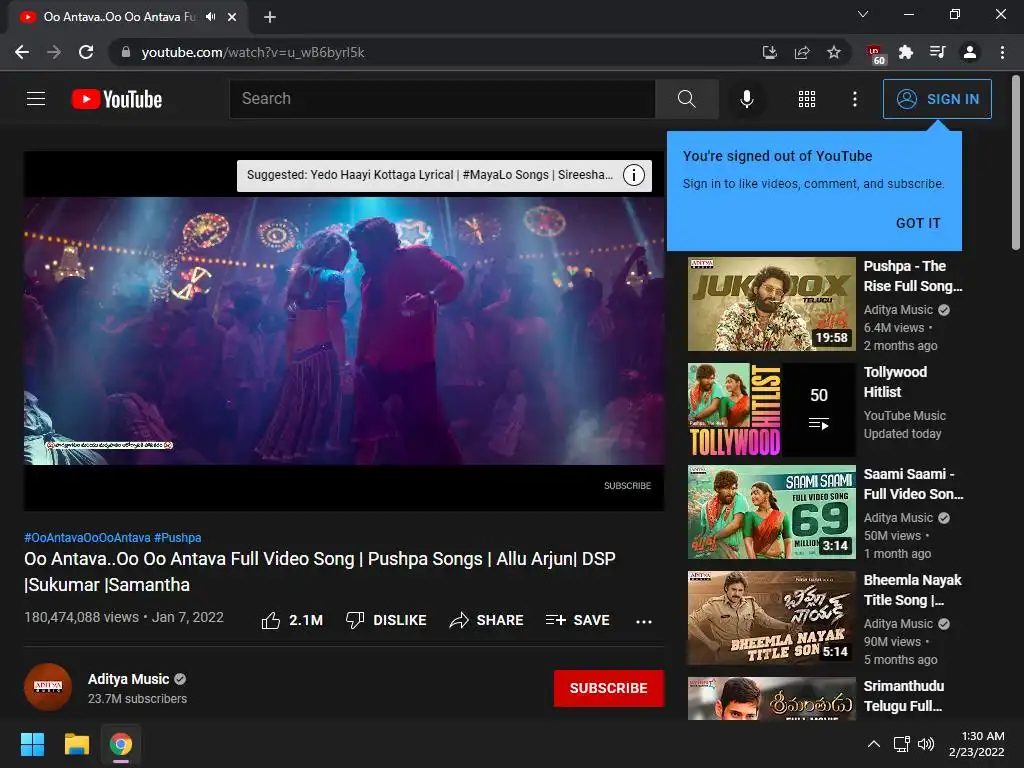Open the clock showing 1:30 AM
Image resolution: width=1024 pixels, height=768 pixels.
click(x=976, y=744)
